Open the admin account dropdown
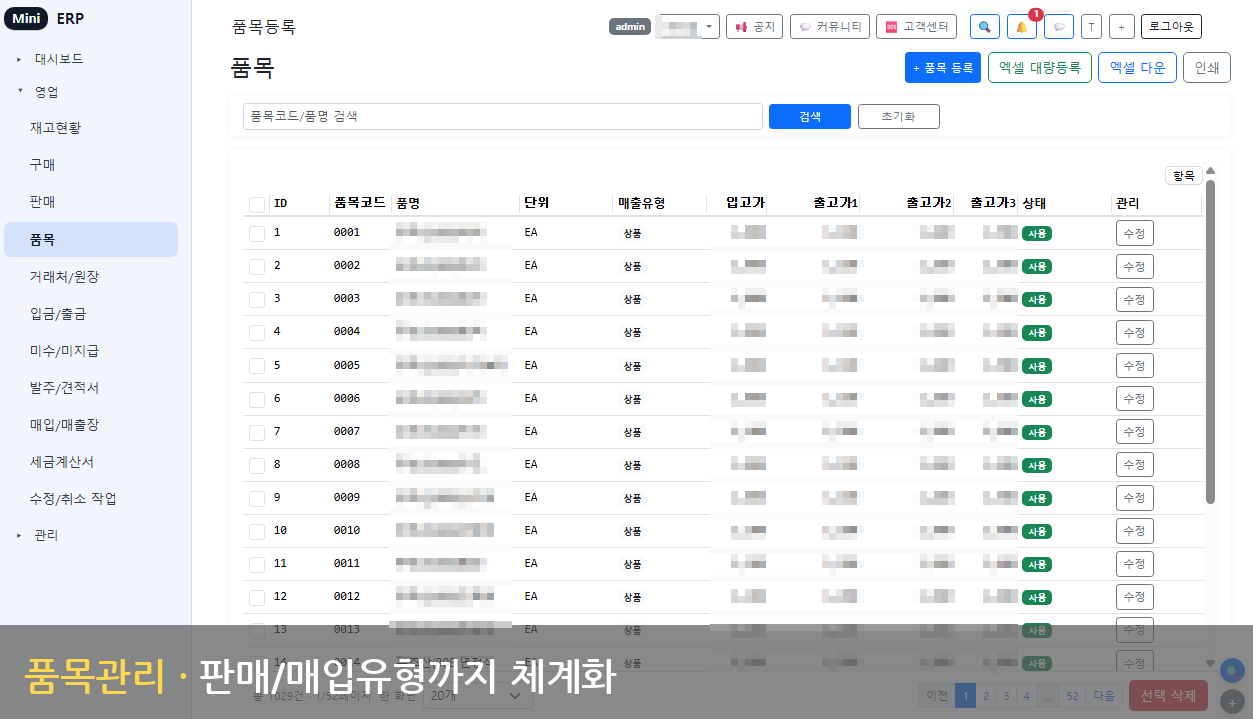1253x719 pixels. [x=687, y=27]
